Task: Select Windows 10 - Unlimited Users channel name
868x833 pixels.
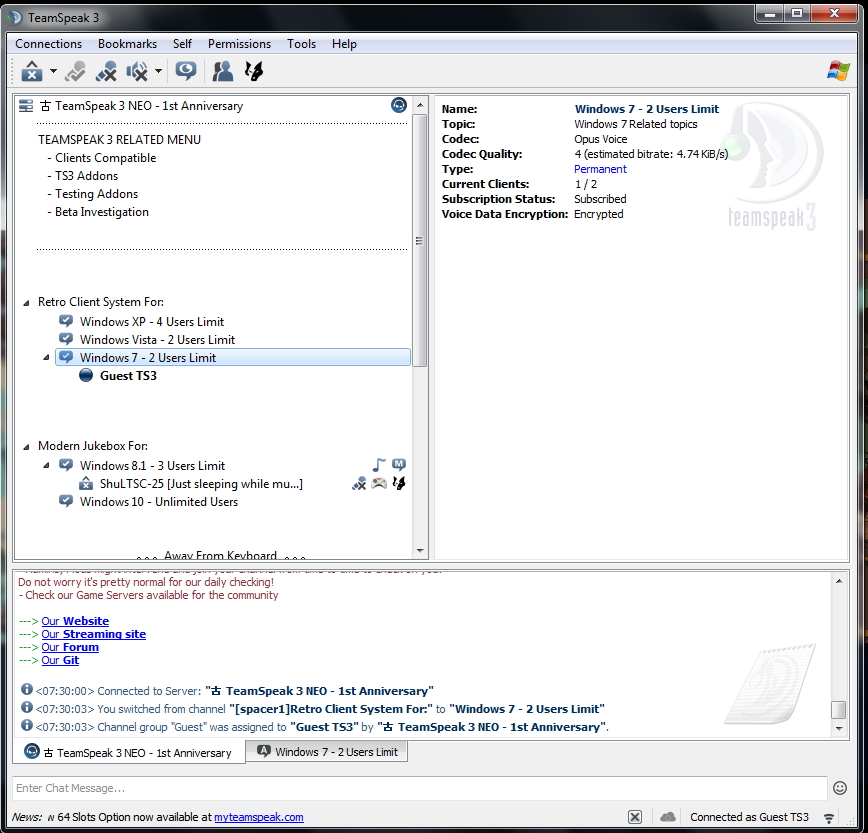Action: (x=159, y=502)
